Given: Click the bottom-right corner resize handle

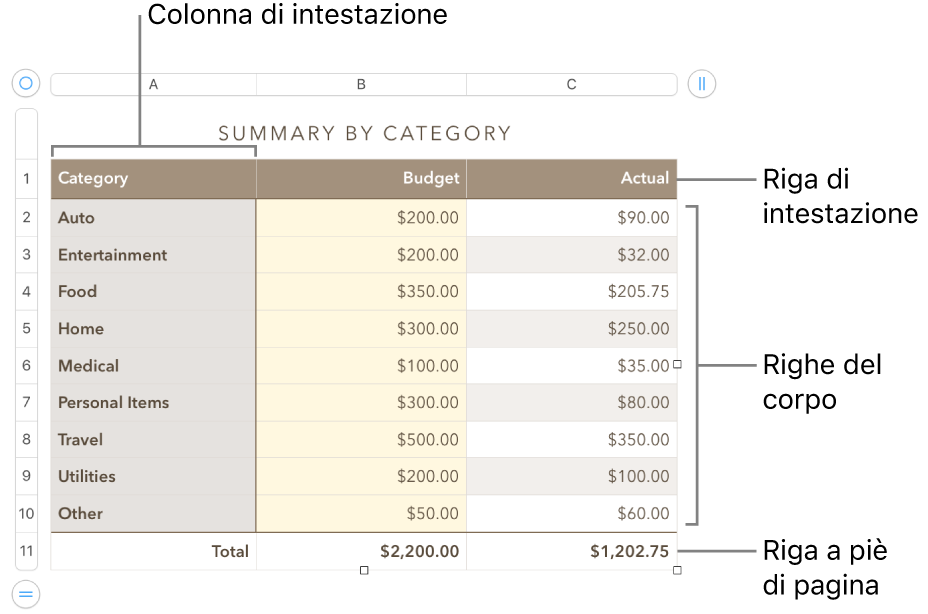Looking at the screenshot, I should (x=677, y=571).
